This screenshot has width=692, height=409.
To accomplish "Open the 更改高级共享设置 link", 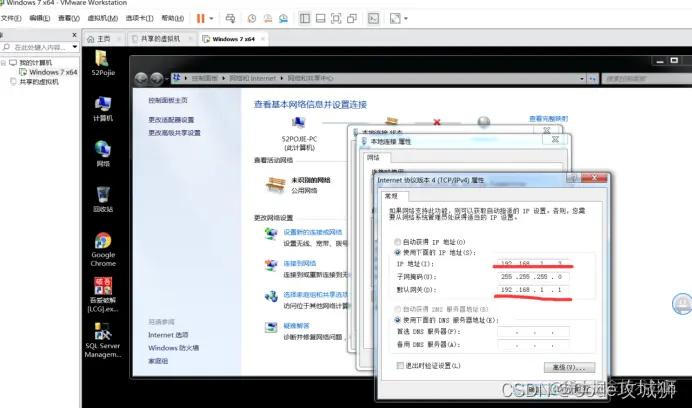I will click(x=174, y=133).
